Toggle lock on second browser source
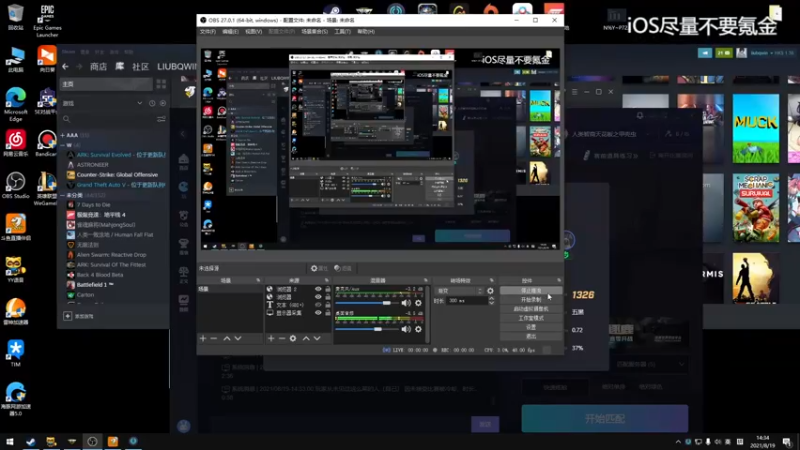The width and height of the screenshot is (800, 450). (x=328, y=296)
